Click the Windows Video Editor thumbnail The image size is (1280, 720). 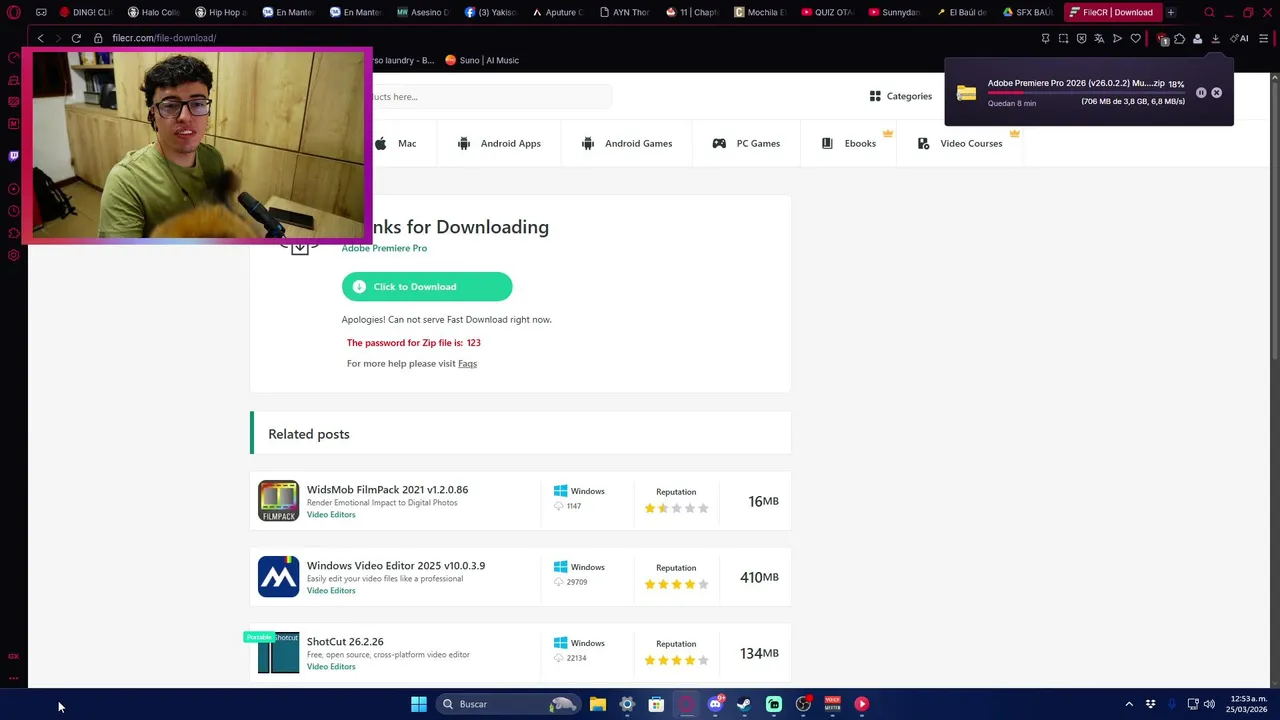pos(278,577)
